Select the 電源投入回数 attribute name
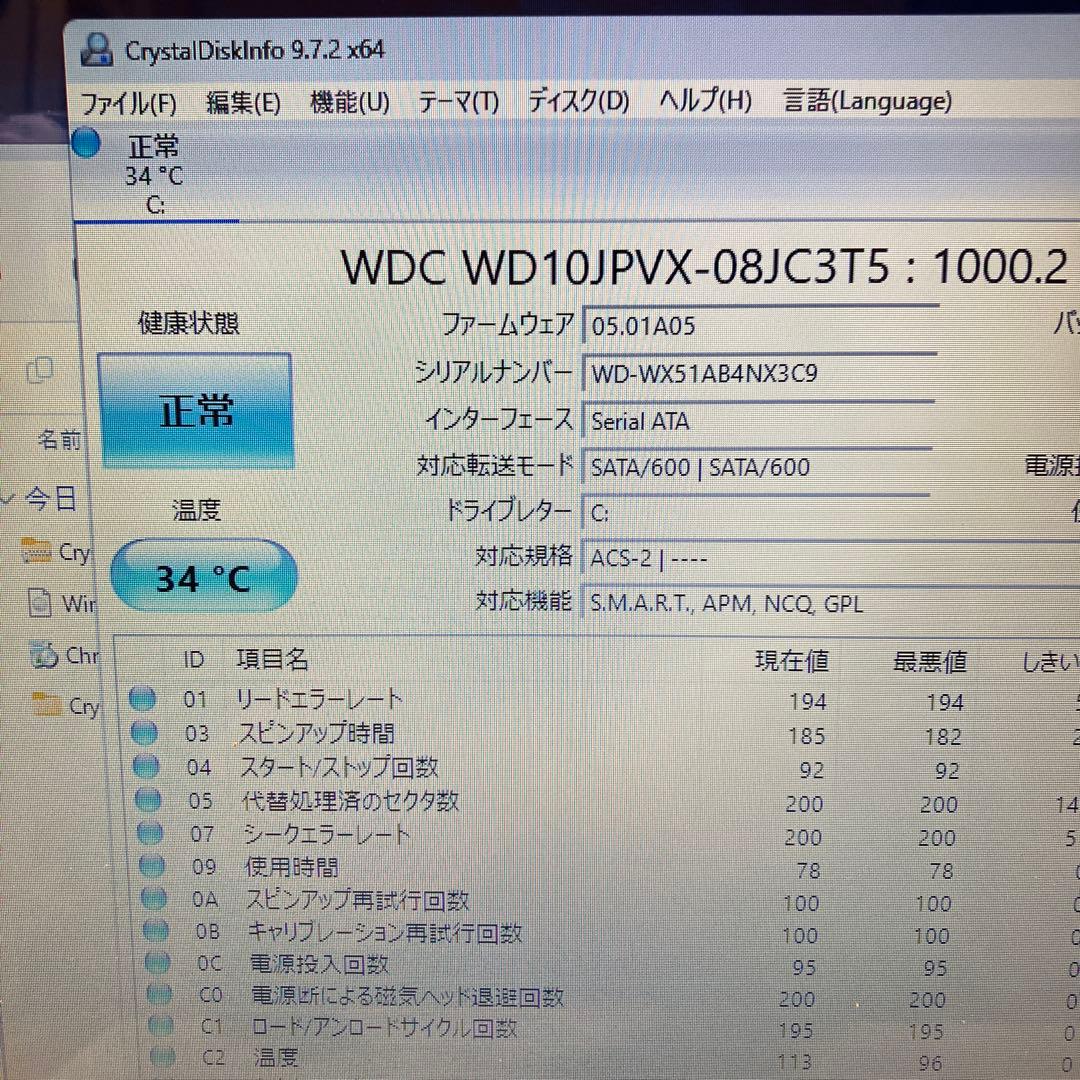Image resolution: width=1080 pixels, height=1080 pixels. [320, 964]
